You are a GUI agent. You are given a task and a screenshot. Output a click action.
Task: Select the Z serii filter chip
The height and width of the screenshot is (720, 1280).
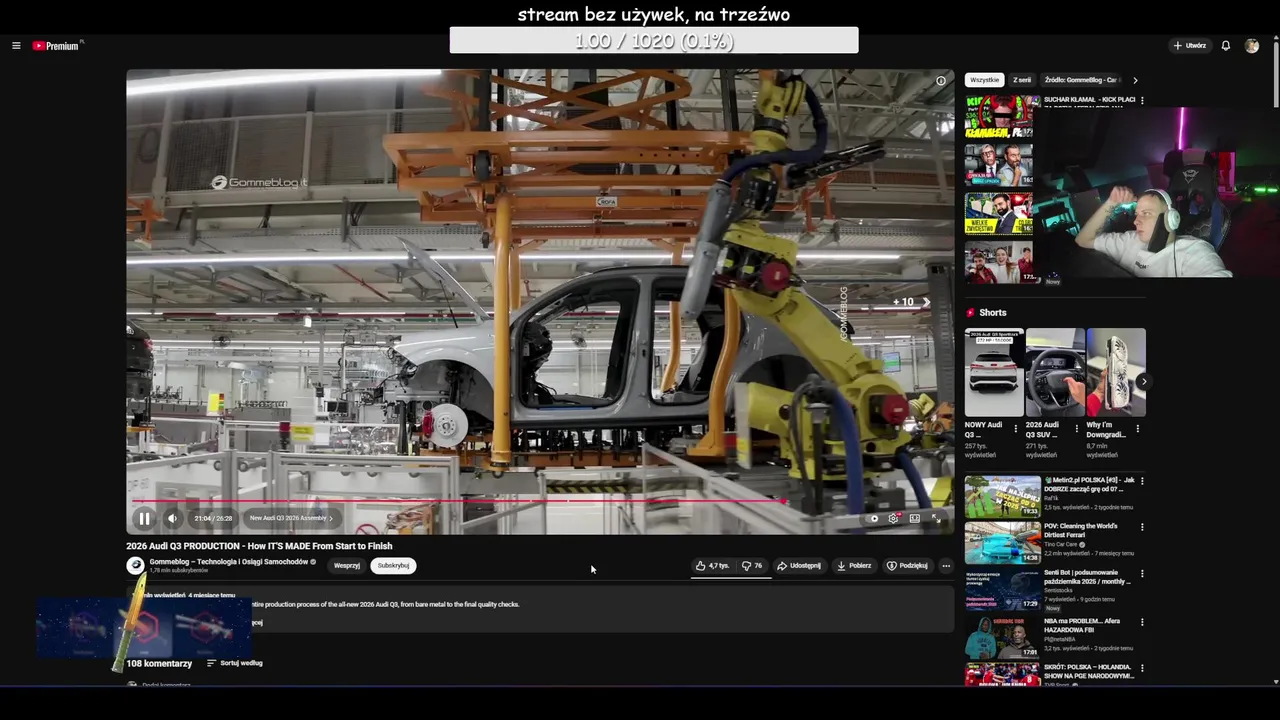click(1022, 80)
